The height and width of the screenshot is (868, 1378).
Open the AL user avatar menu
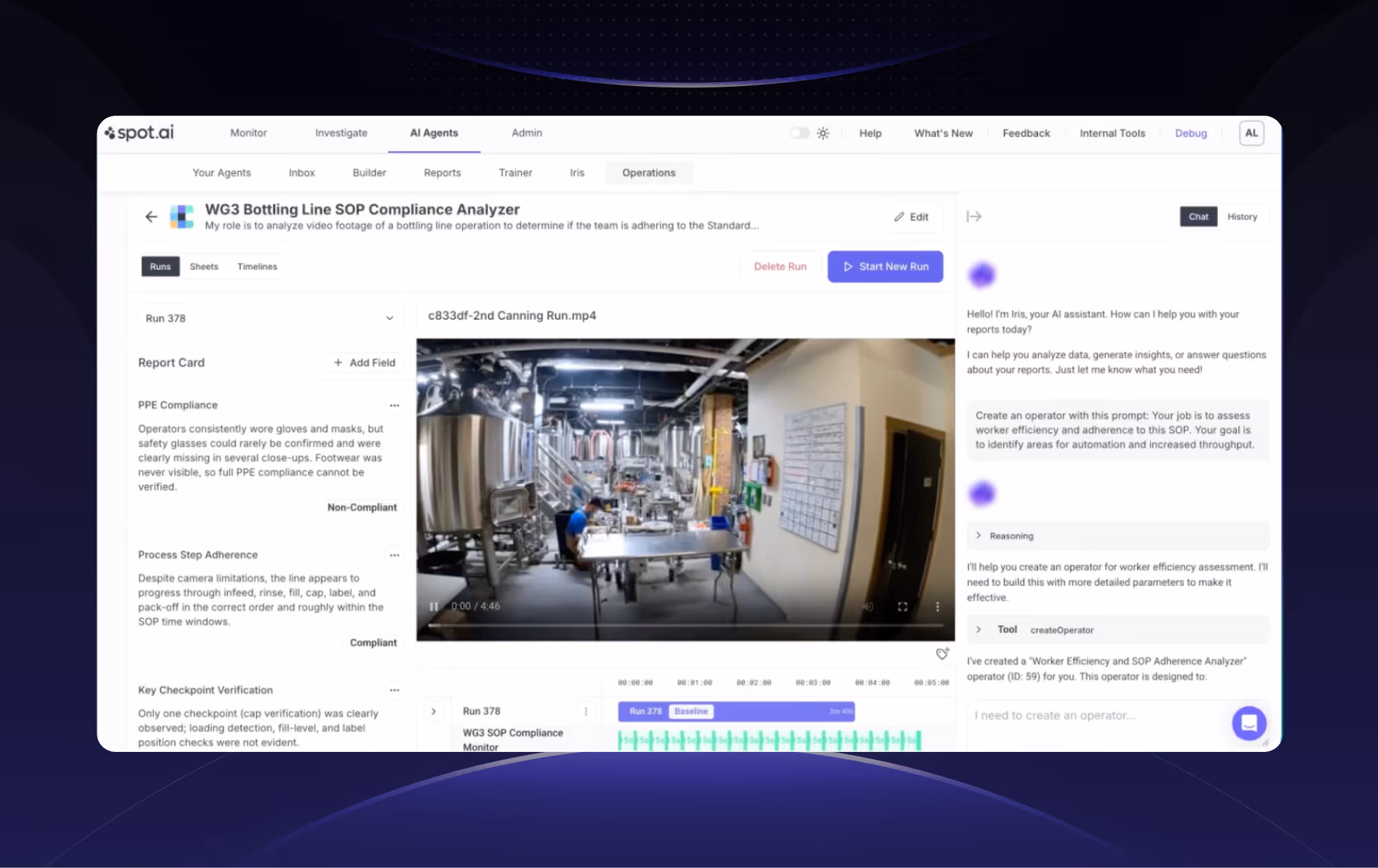click(1251, 133)
